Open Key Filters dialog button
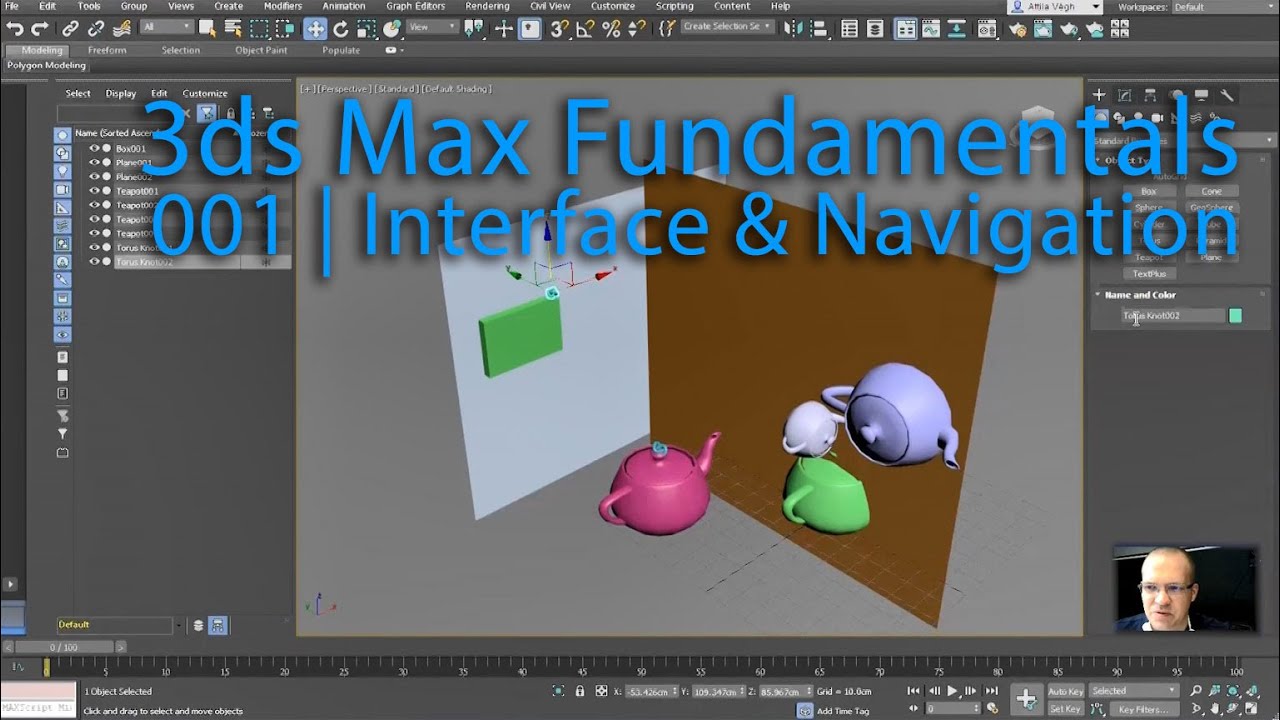Viewport: 1280px width, 720px height. click(x=1143, y=708)
